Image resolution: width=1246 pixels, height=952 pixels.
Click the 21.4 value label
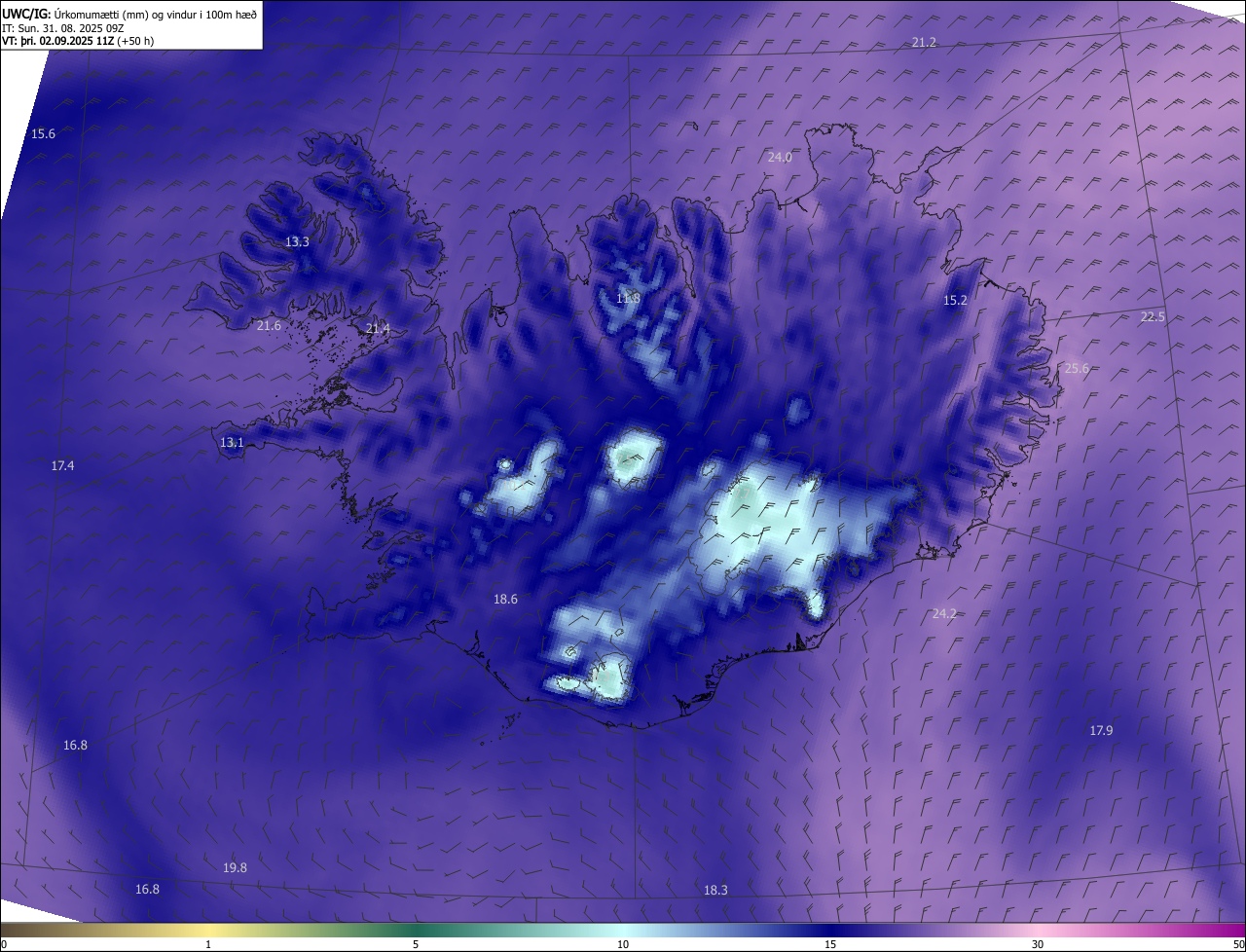point(378,329)
